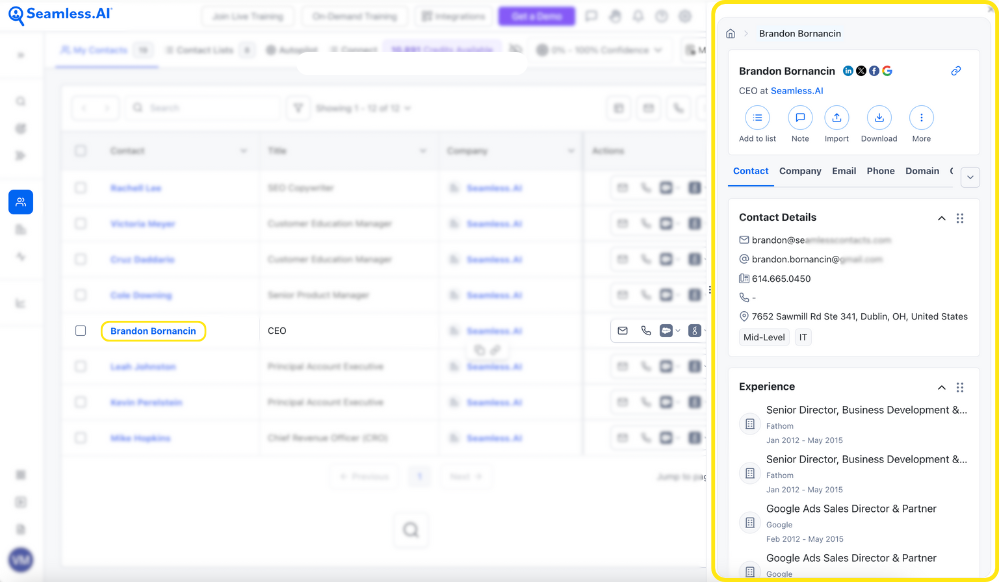The image size is (1000, 582).
Task: Click the Seamless.AI logo
Action: pos(60,15)
